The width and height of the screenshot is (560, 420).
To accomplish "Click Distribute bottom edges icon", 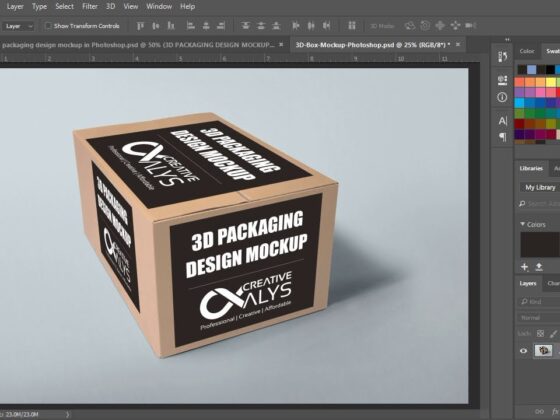I will click(276, 26).
